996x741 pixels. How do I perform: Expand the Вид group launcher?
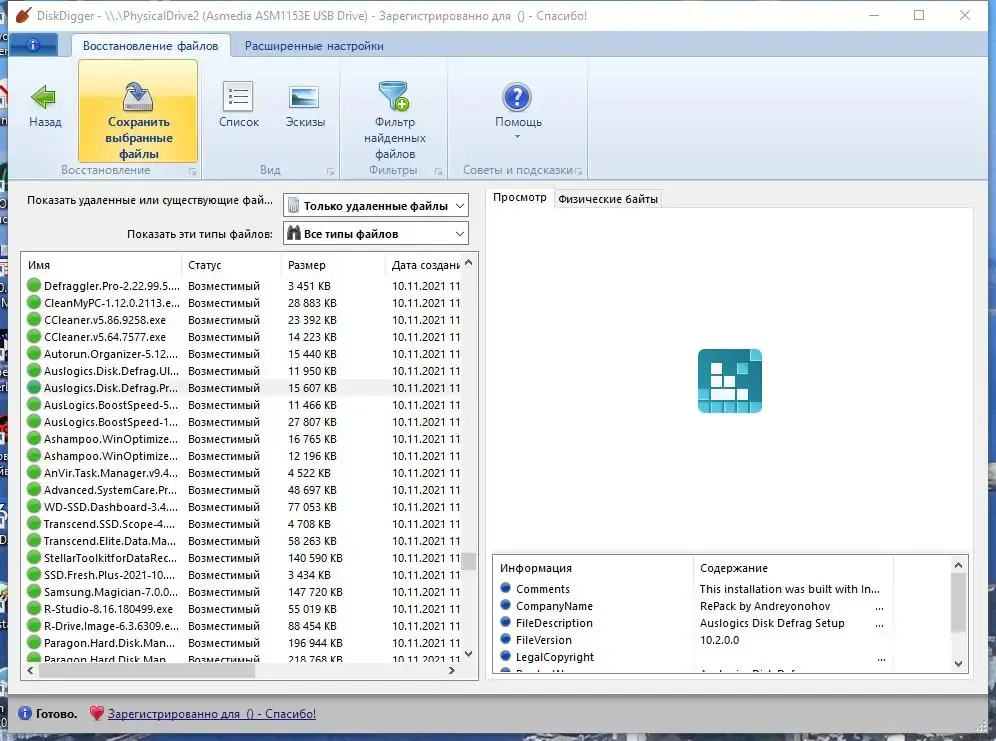pos(330,171)
